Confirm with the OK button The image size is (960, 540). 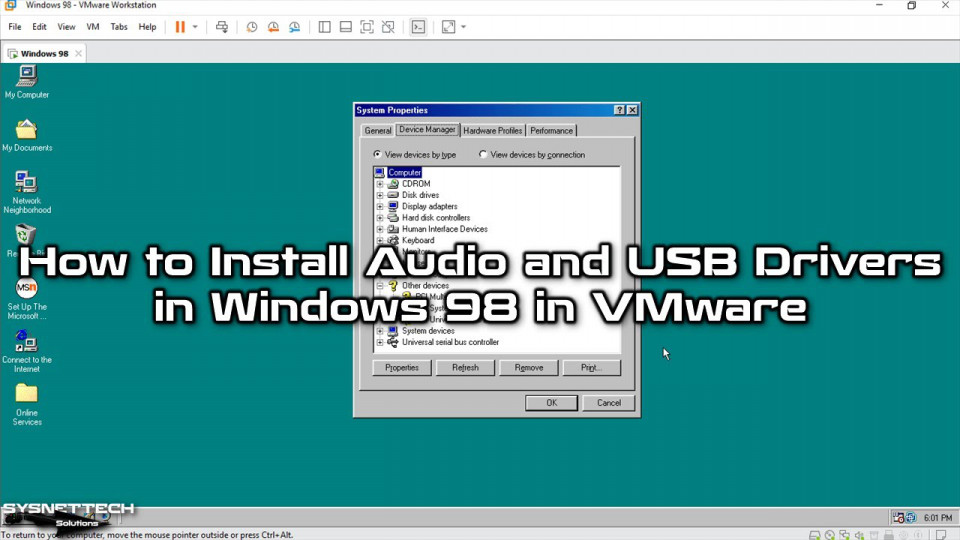click(x=551, y=403)
